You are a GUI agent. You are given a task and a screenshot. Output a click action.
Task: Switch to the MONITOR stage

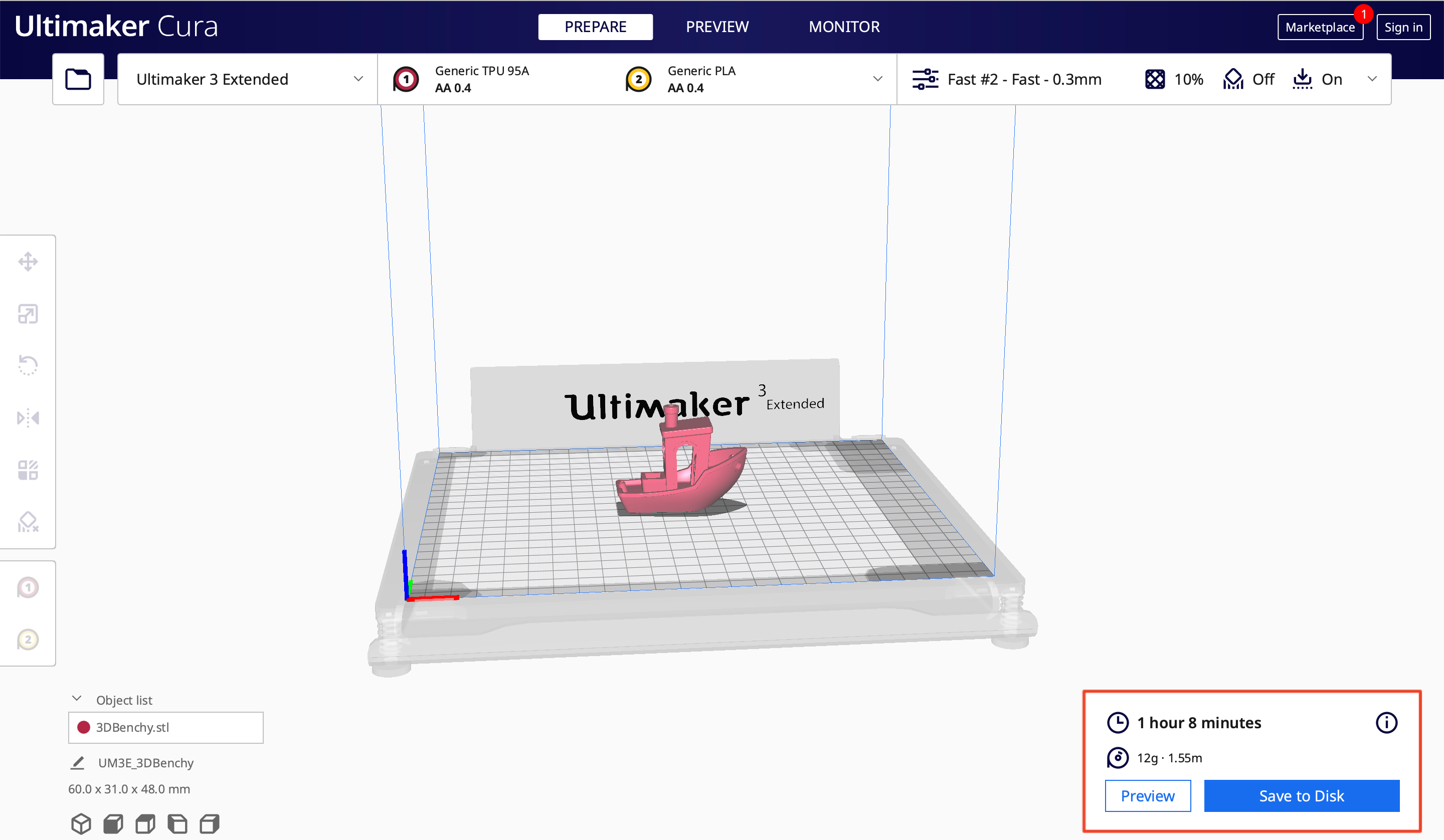click(844, 27)
